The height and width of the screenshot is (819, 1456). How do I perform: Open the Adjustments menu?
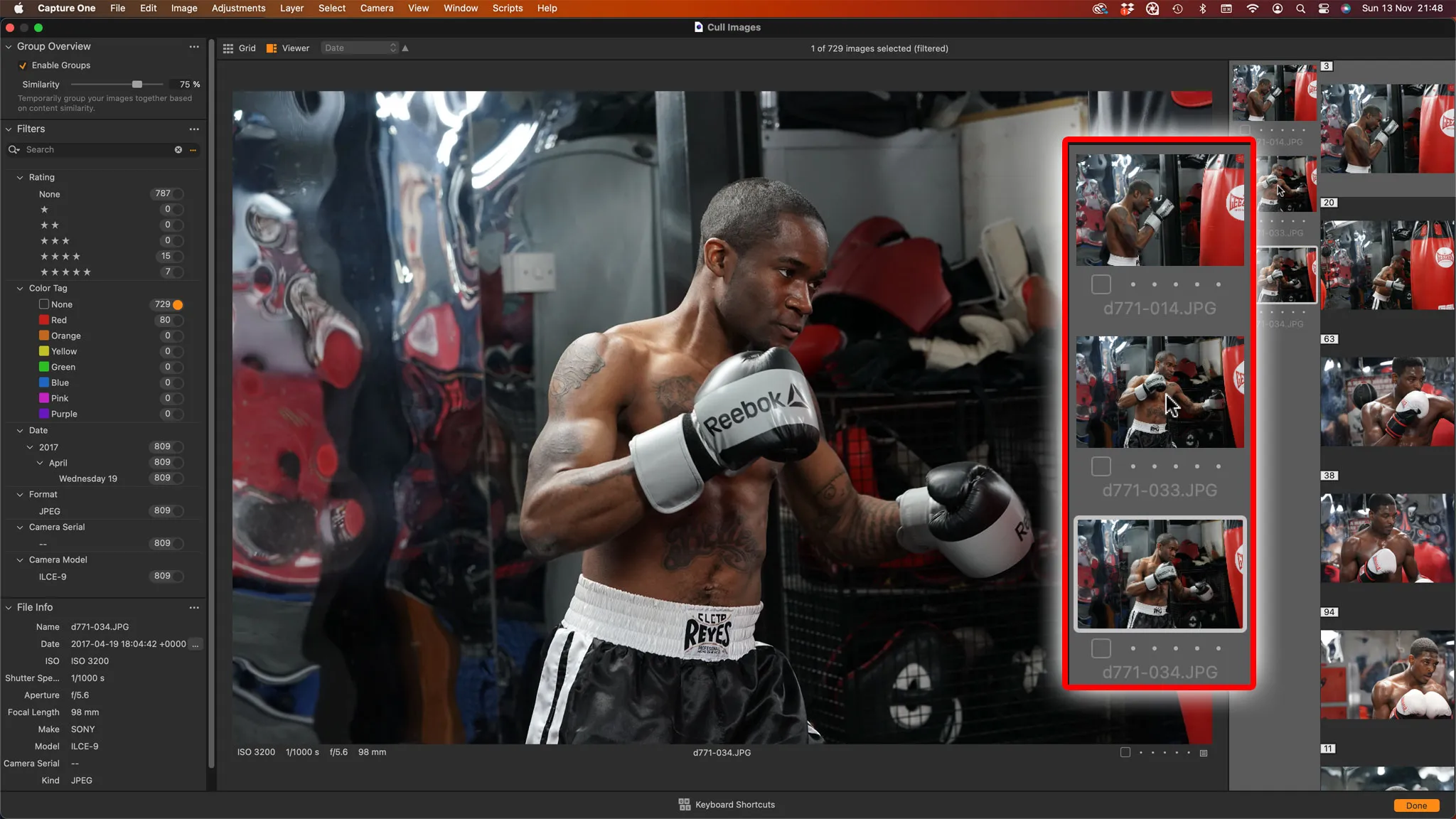click(x=238, y=9)
